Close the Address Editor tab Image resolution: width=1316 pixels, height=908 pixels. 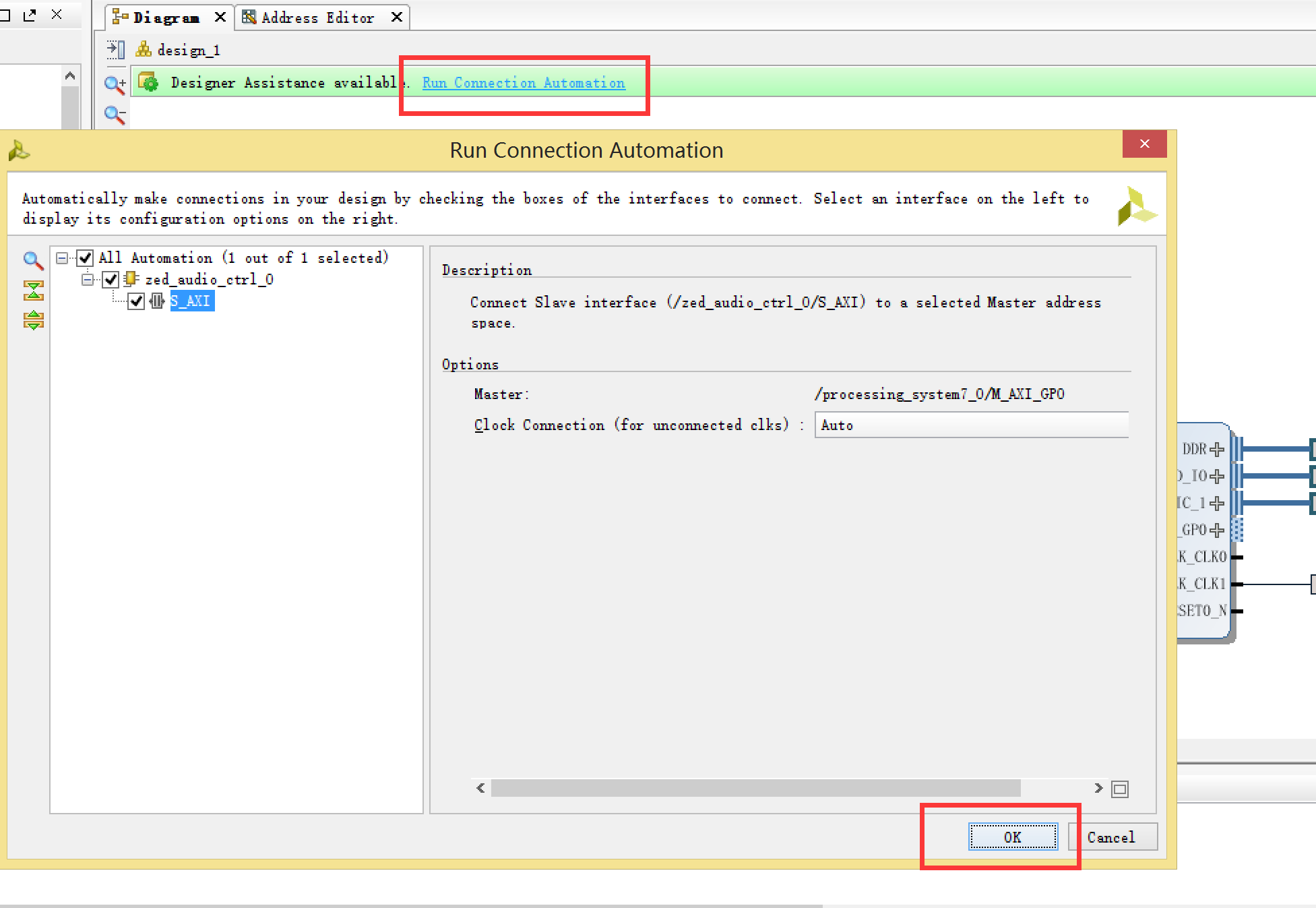pos(397,18)
